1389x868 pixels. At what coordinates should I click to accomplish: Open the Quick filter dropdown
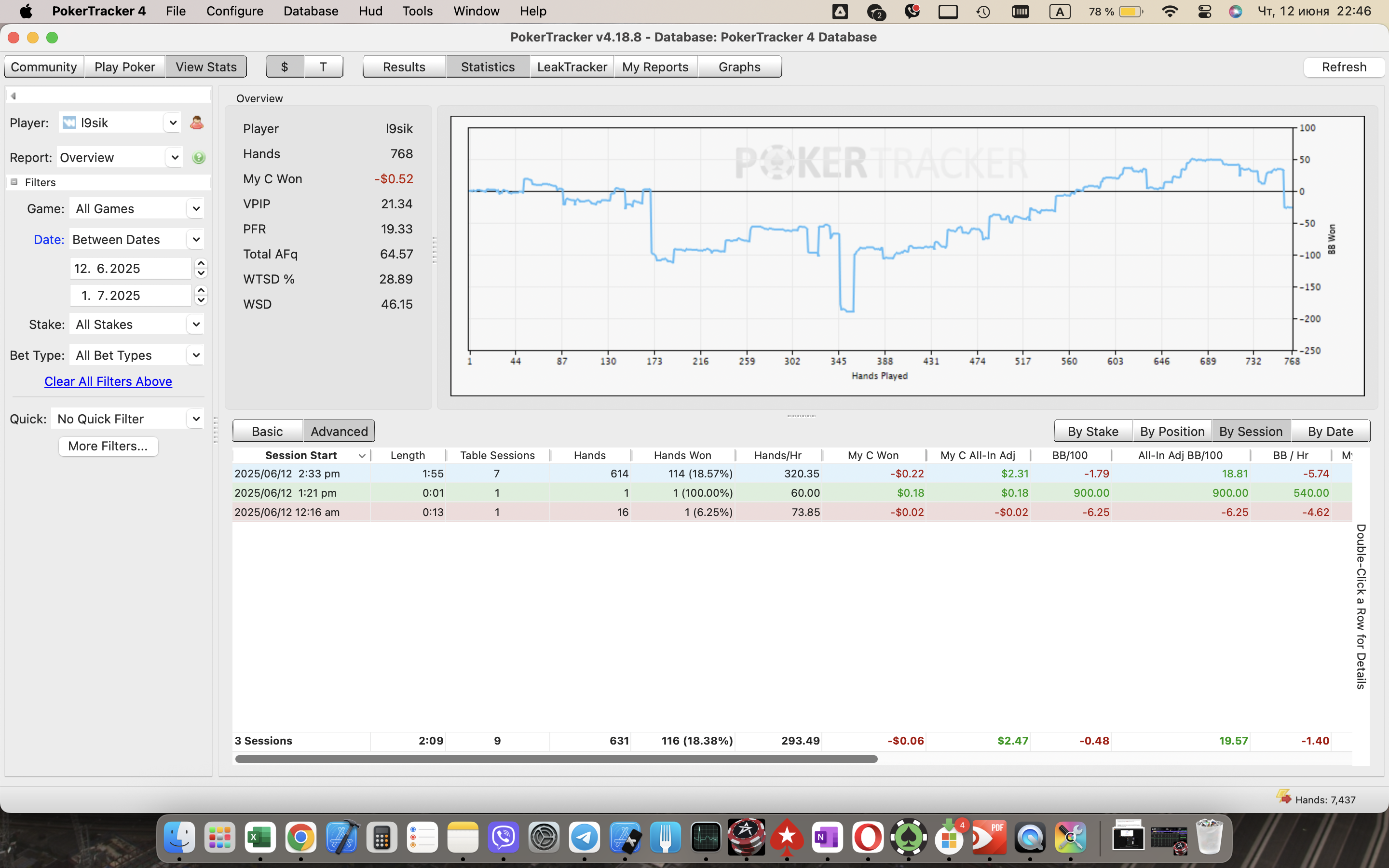pyautogui.click(x=196, y=419)
